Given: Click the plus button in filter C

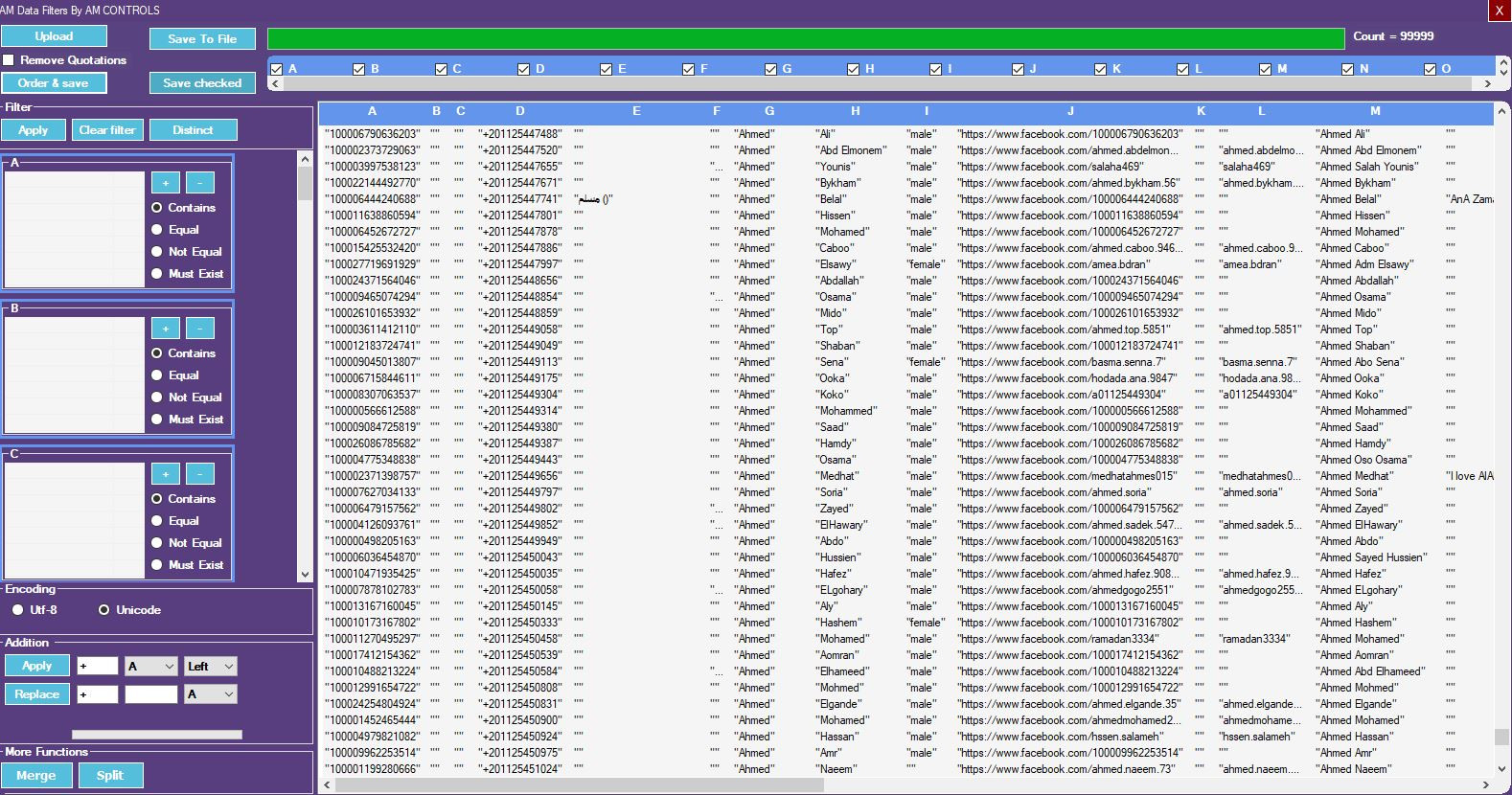Looking at the screenshot, I should 165,474.
